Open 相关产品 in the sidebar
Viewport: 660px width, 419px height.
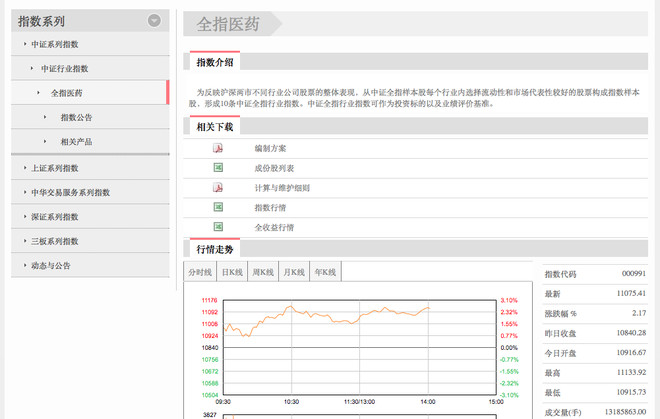(76, 142)
